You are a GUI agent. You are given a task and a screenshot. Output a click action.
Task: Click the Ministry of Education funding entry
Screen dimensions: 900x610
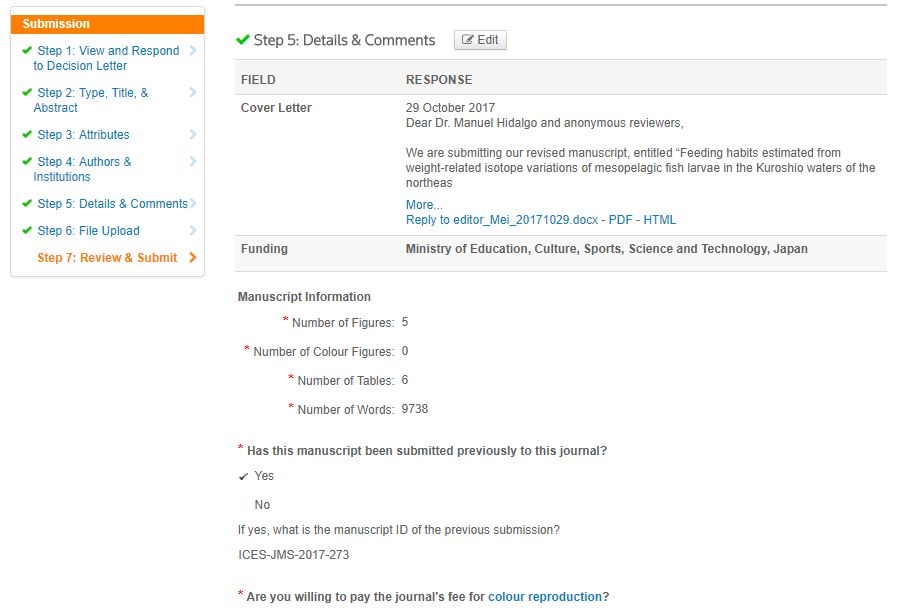click(607, 249)
